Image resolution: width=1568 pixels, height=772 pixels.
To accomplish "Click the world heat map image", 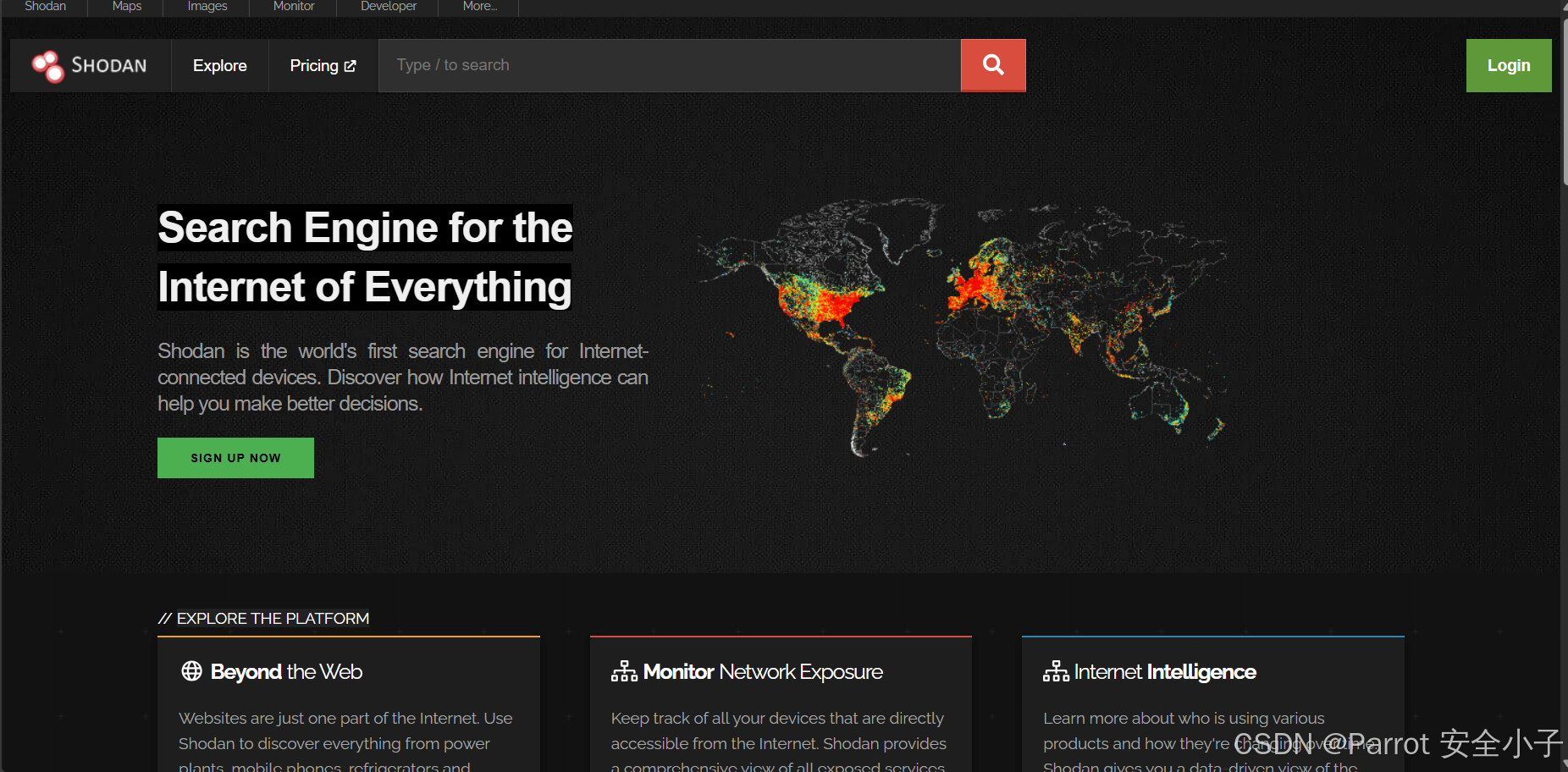I will pos(962,328).
